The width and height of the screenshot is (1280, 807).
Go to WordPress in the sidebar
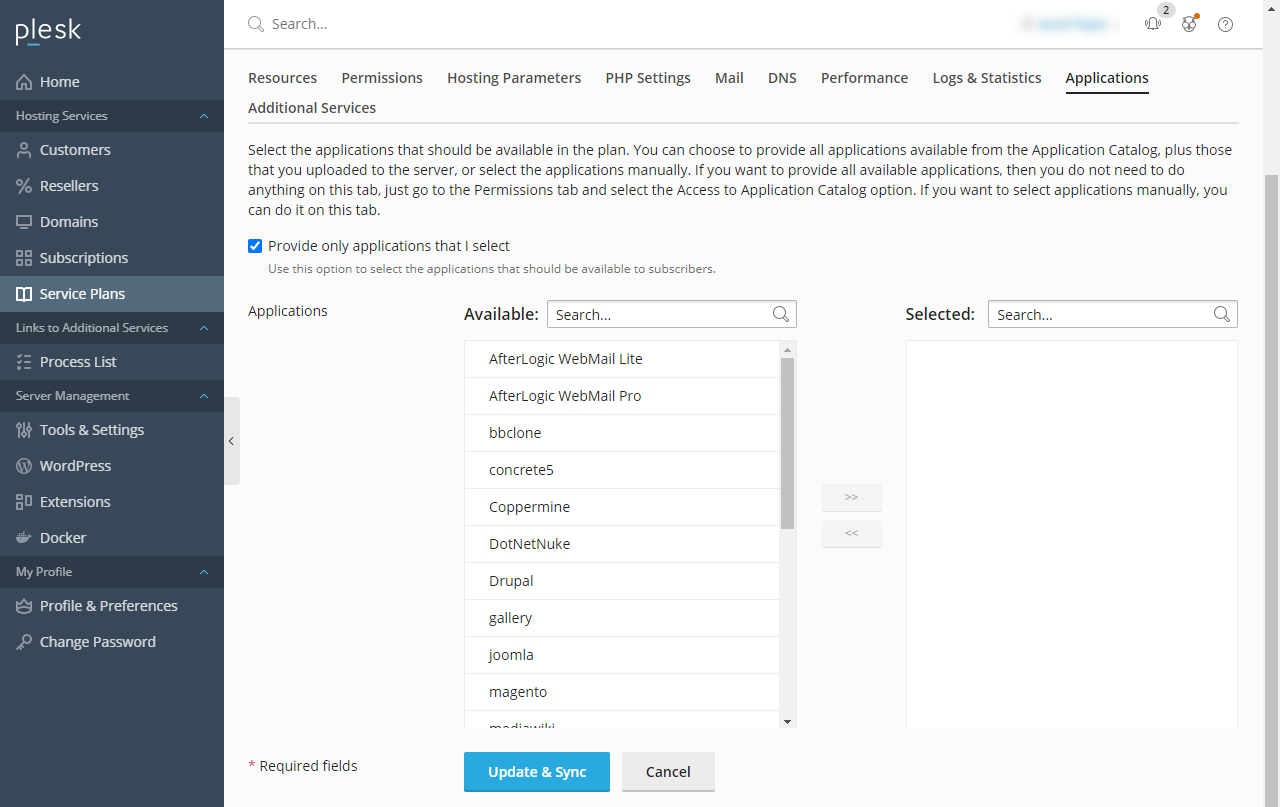coord(75,466)
